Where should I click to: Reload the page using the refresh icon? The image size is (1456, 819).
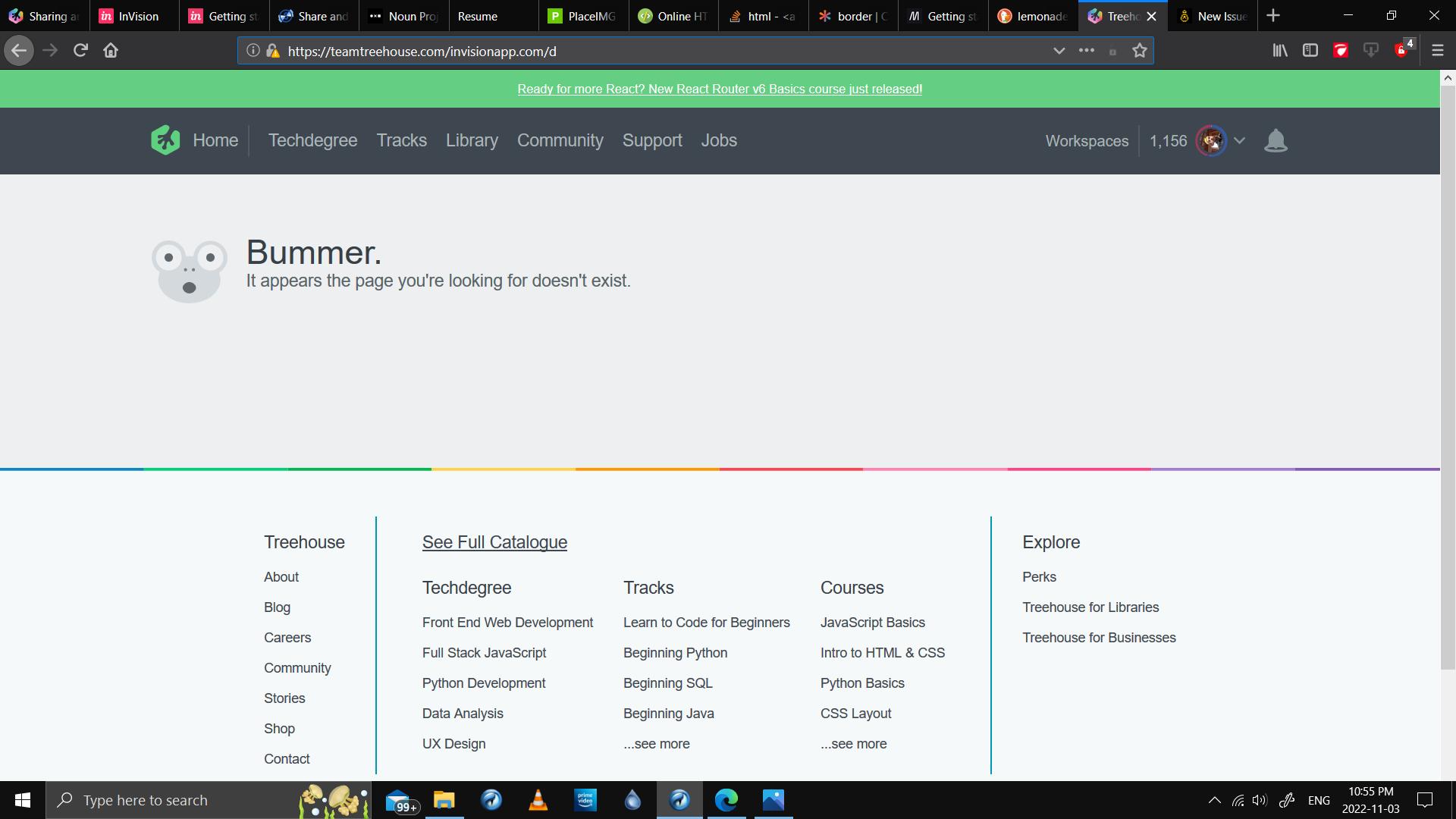(80, 50)
